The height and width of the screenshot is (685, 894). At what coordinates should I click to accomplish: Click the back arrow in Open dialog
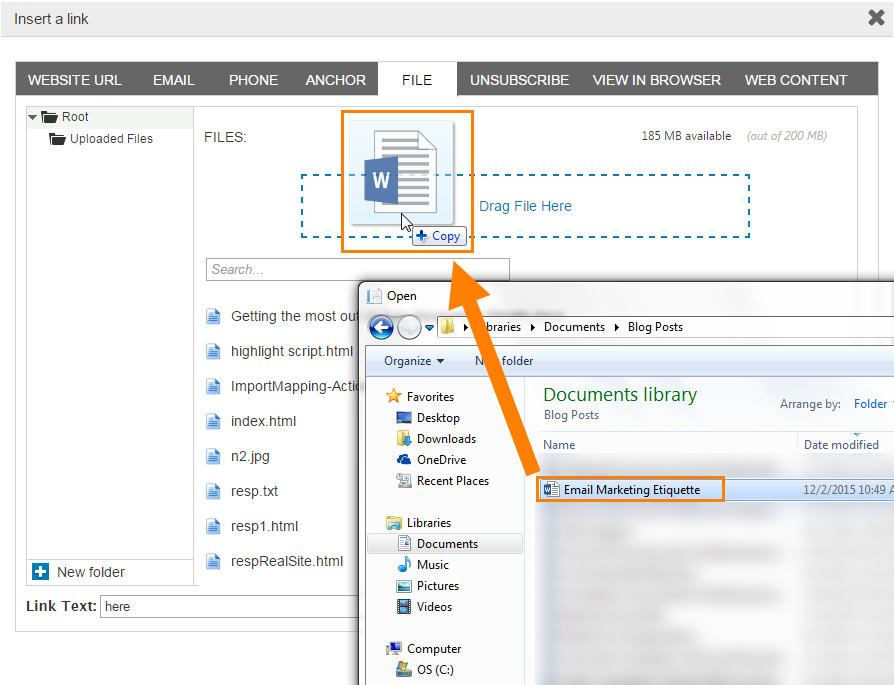pyautogui.click(x=381, y=327)
